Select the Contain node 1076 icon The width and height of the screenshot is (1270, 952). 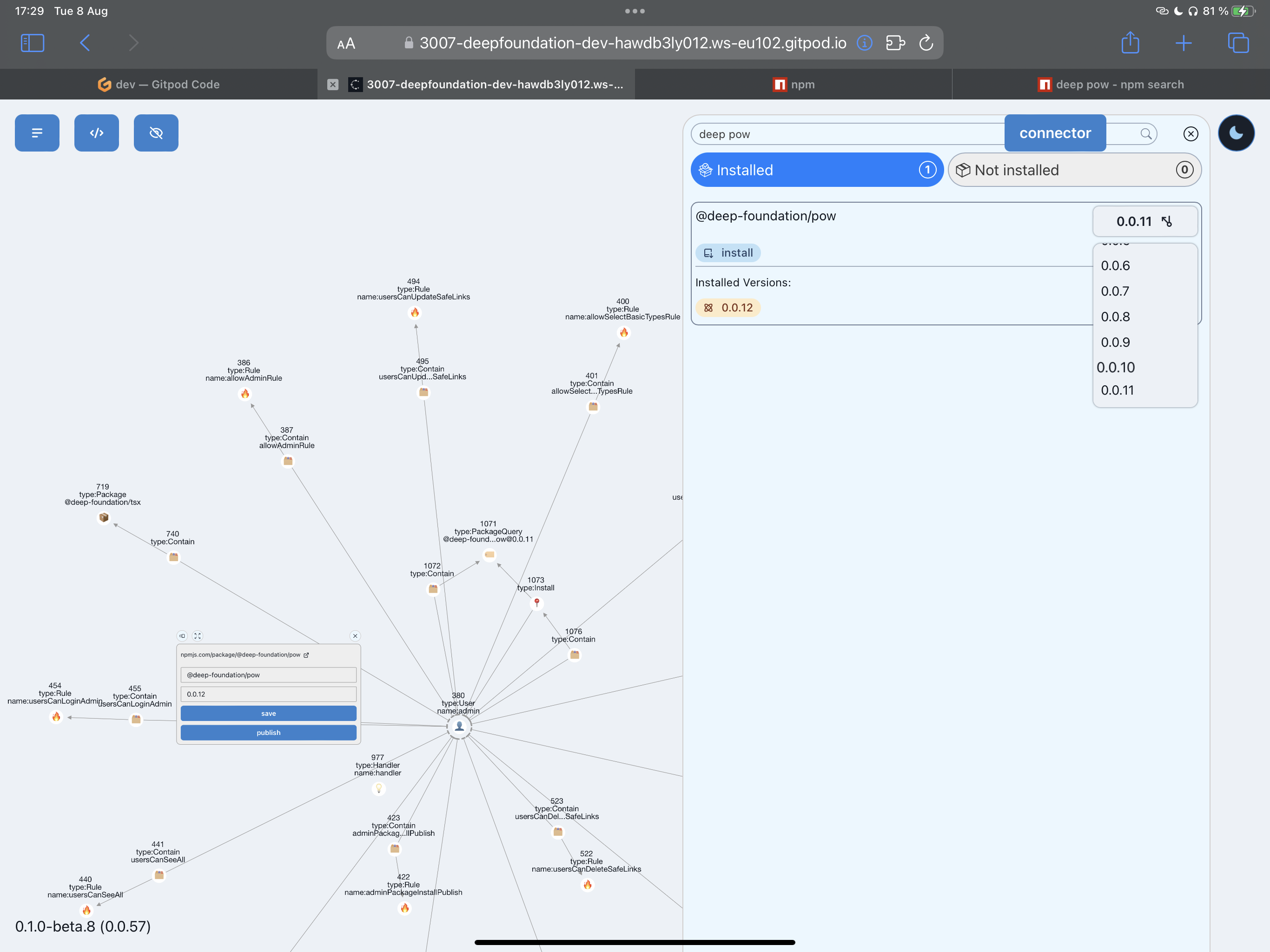coord(574,654)
